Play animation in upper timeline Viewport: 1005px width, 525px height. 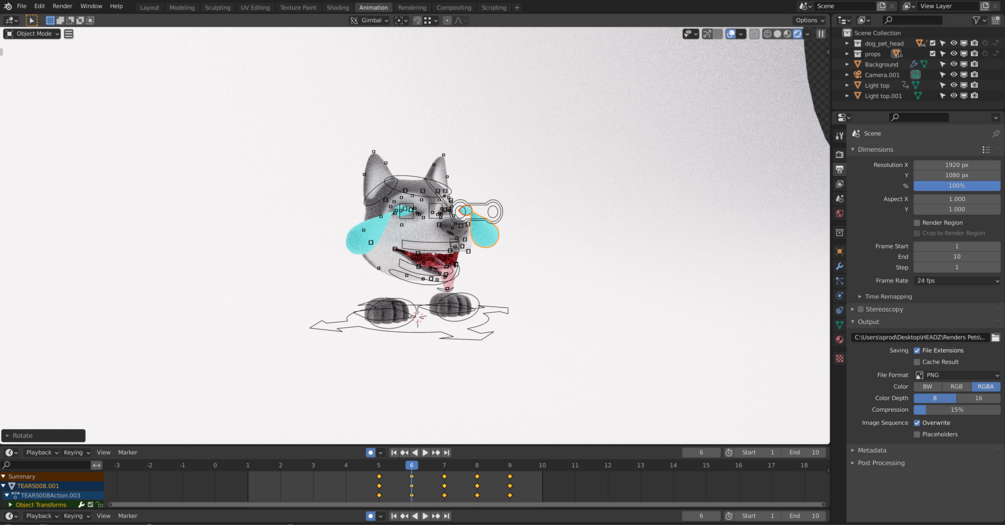tap(426, 453)
